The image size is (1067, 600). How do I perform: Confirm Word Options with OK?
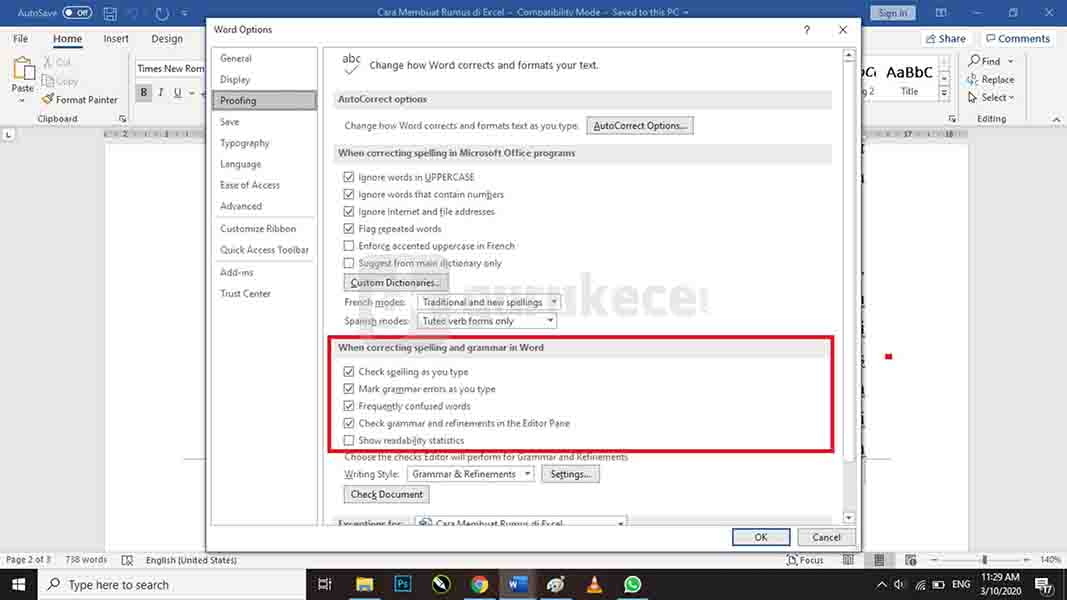pos(761,537)
